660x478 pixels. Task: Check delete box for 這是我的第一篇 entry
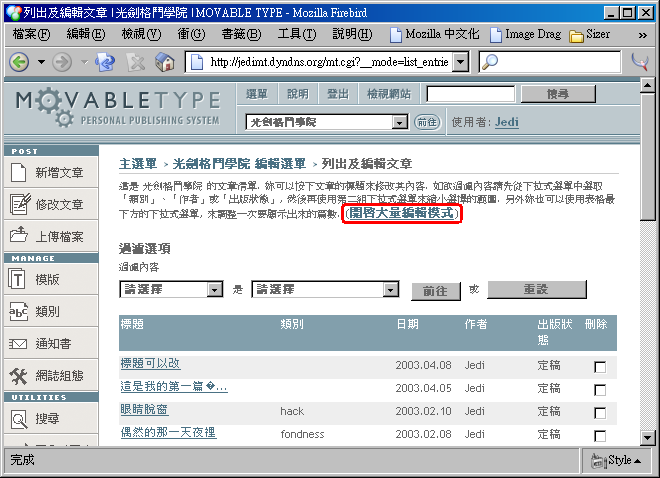click(x=600, y=390)
